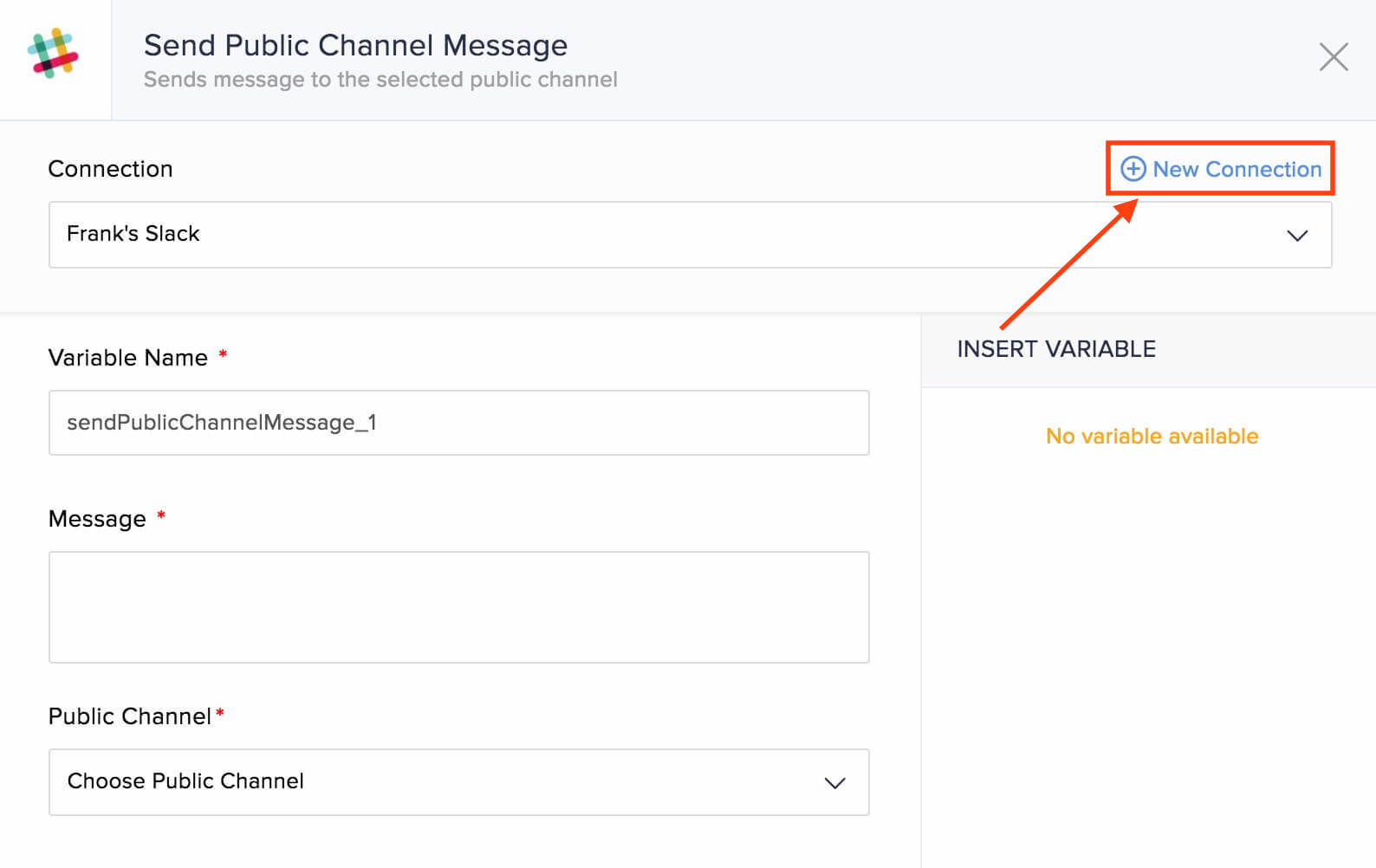The height and width of the screenshot is (868, 1376).
Task: Click the Public Channel field label
Action: (x=130, y=716)
